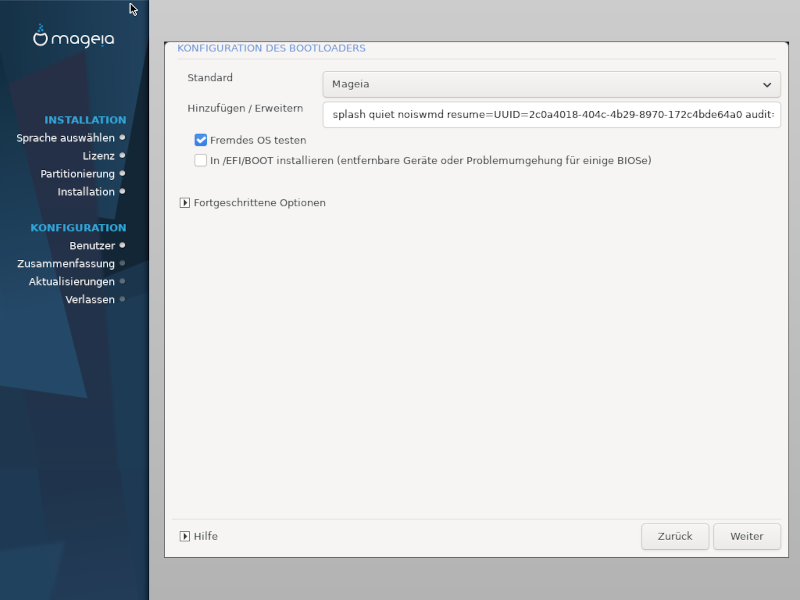Click the dropdown chevron arrow beside Mageia
Viewport: 800px width, 600px height.
[x=767, y=85]
